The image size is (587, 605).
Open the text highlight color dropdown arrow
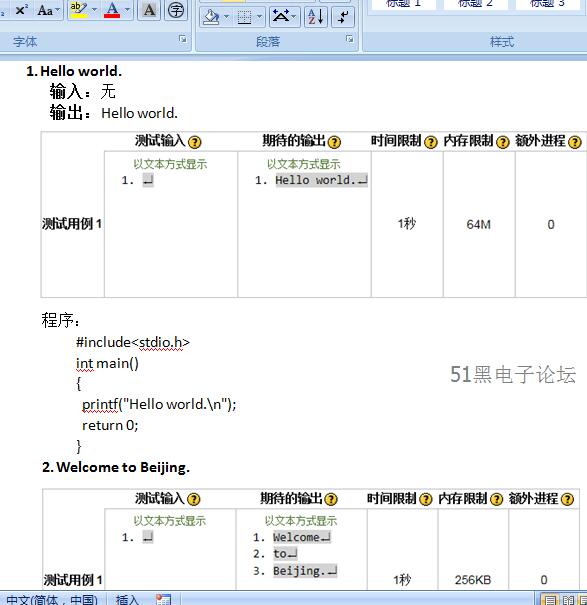click(x=95, y=10)
